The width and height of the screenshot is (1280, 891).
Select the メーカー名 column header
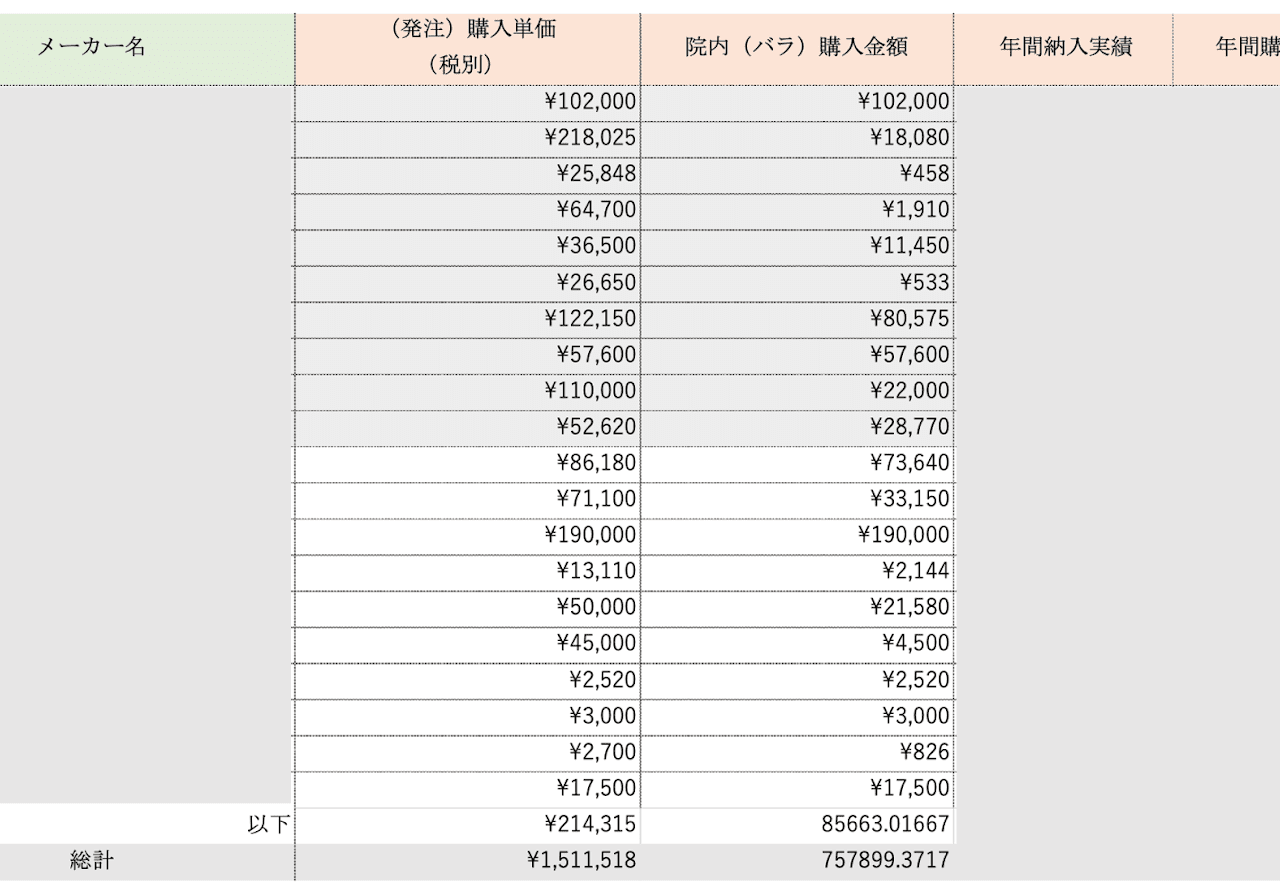pos(147,48)
